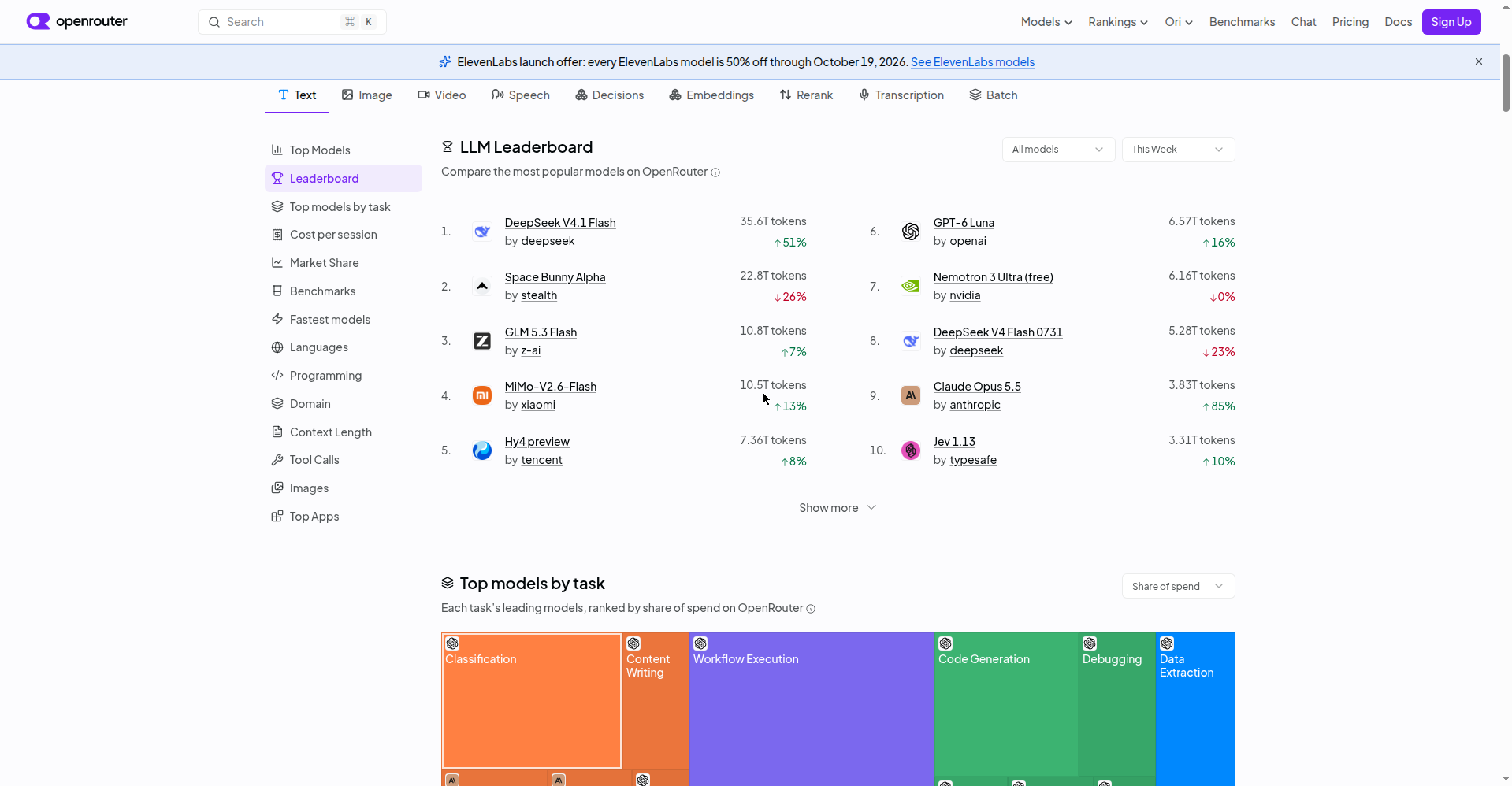This screenshot has height=786, width=1512.
Task: Click the OpenRouter logo icon
Action: coord(38,21)
